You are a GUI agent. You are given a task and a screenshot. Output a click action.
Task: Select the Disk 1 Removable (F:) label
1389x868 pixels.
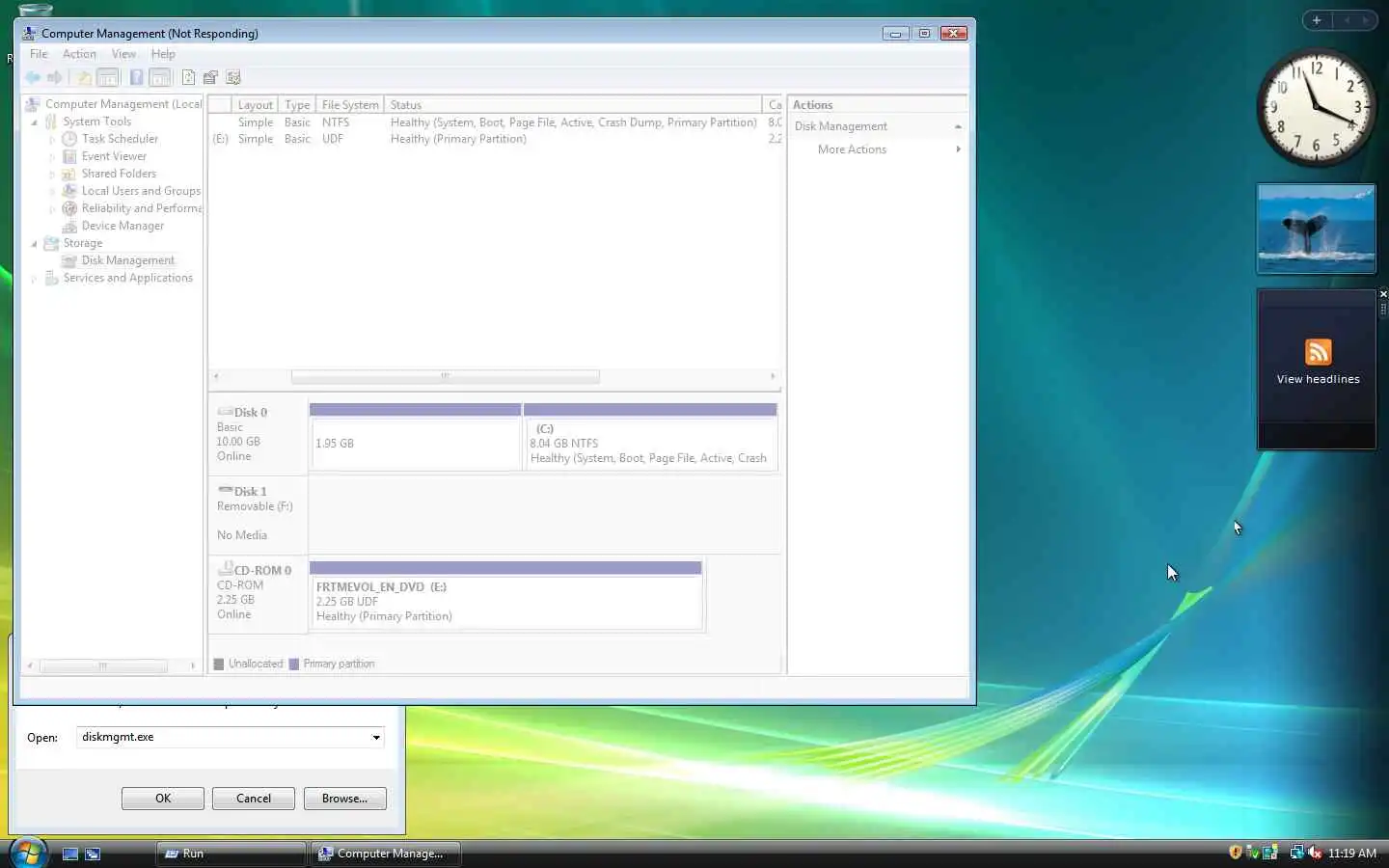pyautogui.click(x=258, y=513)
